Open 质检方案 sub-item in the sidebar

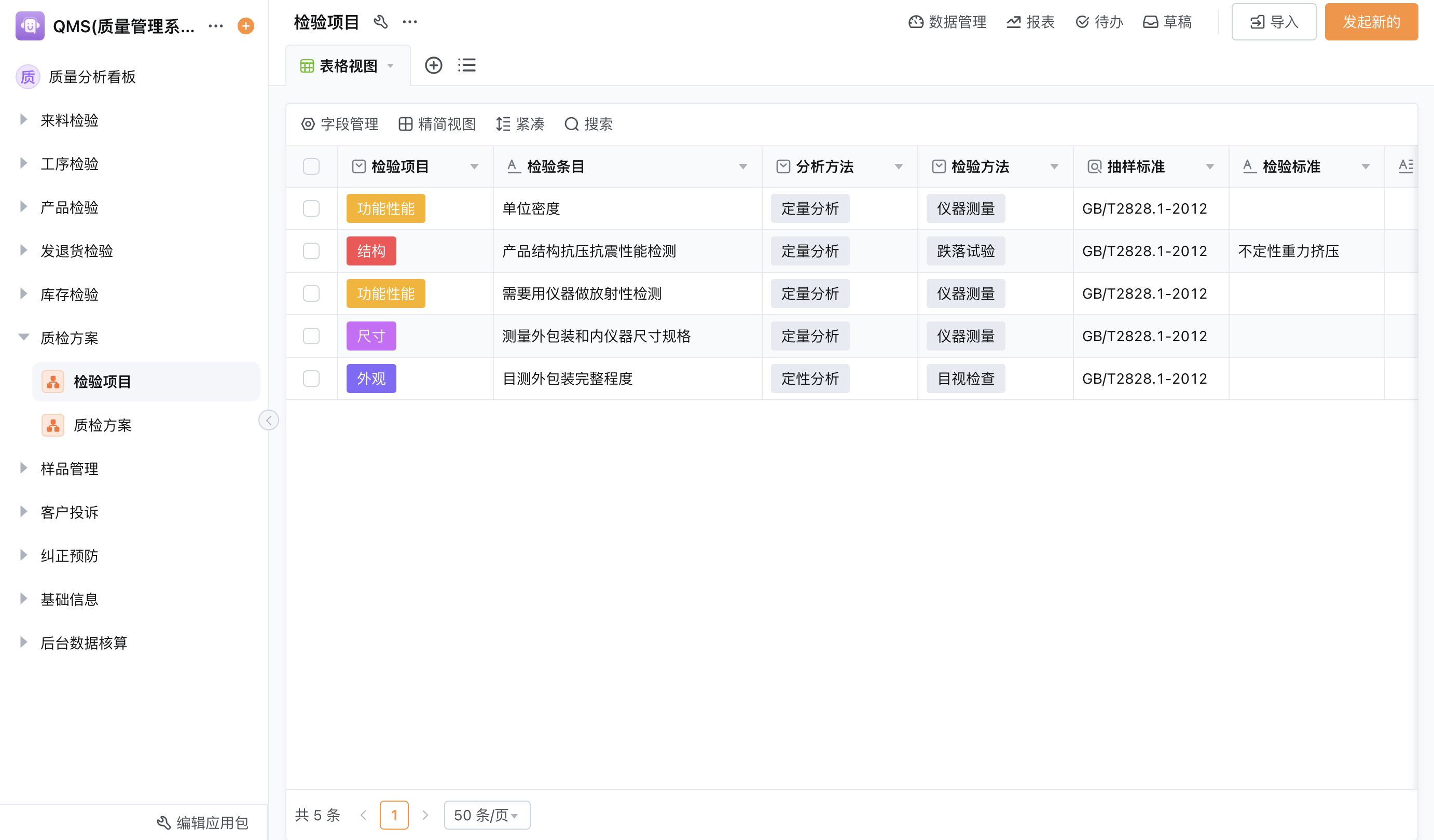point(102,425)
